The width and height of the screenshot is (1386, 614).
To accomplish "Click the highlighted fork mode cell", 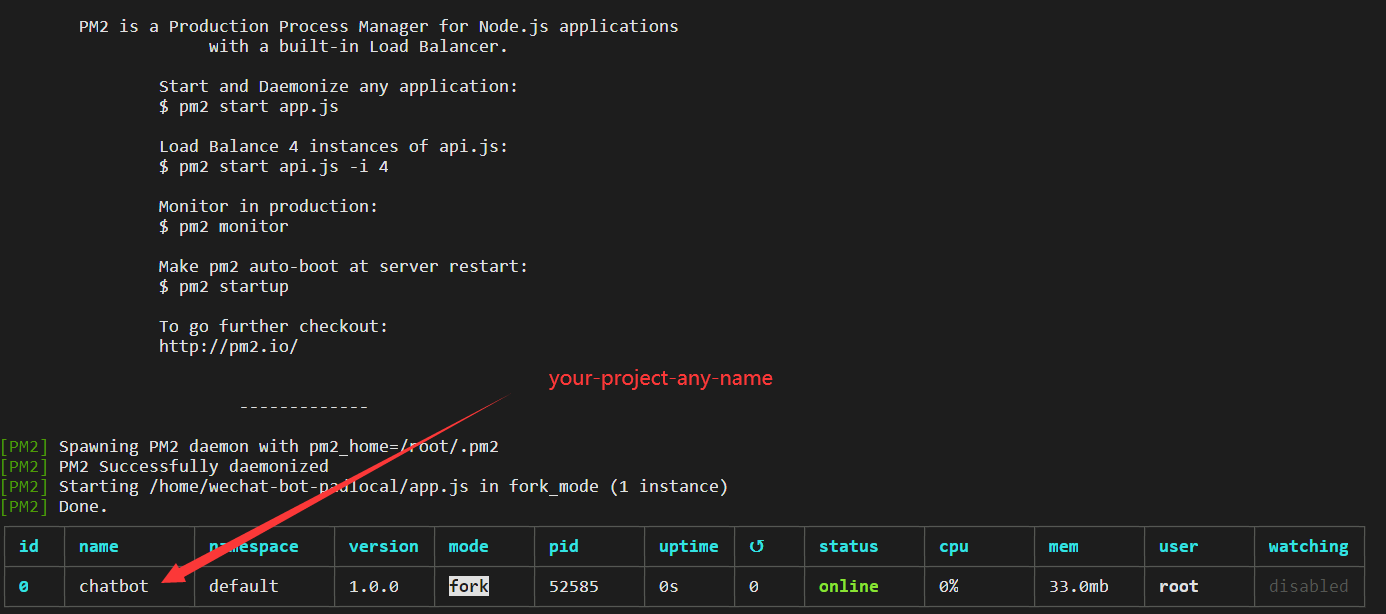I will (468, 586).
